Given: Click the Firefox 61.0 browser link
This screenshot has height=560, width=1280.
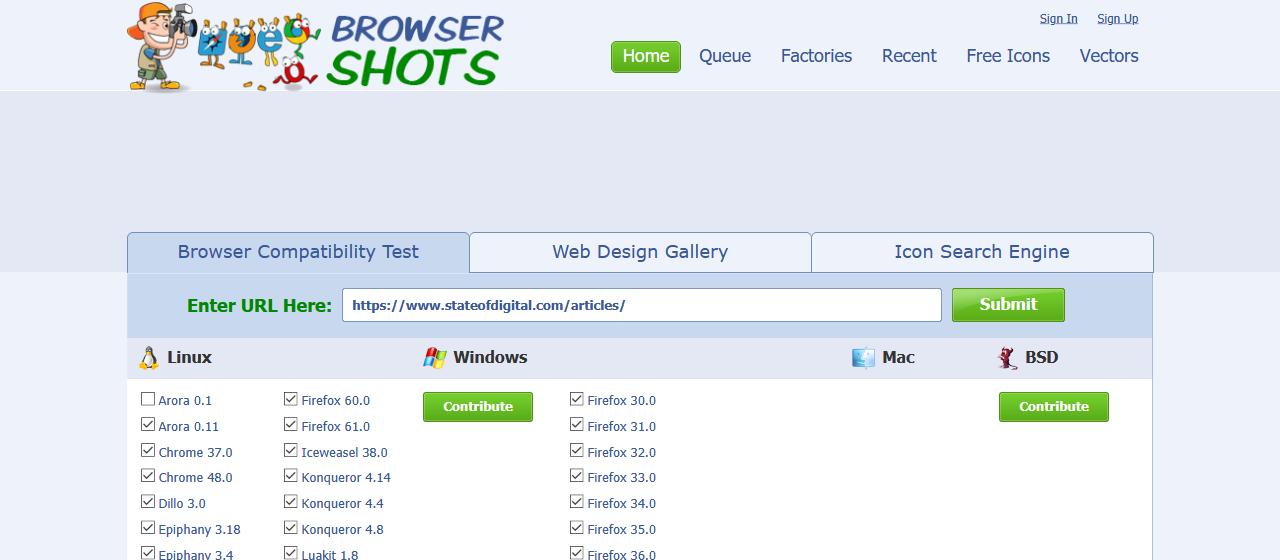Looking at the screenshot, I should coord(335,427).
